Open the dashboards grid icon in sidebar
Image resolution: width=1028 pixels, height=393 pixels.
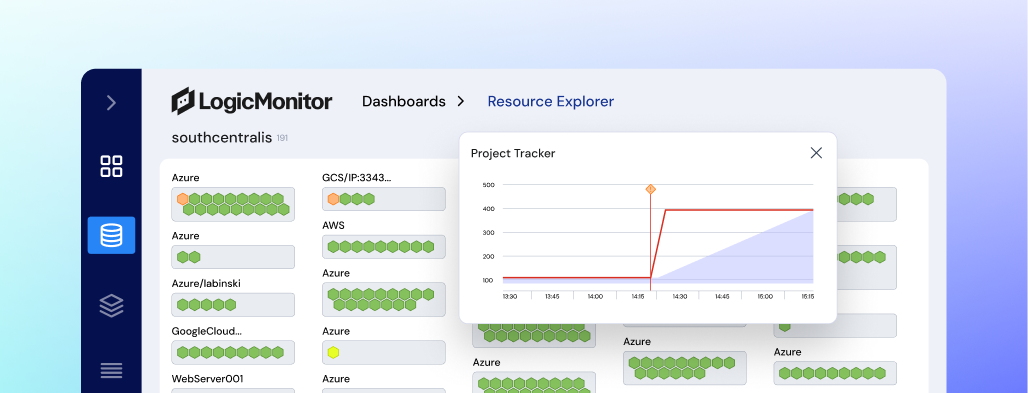pos(111,166)
